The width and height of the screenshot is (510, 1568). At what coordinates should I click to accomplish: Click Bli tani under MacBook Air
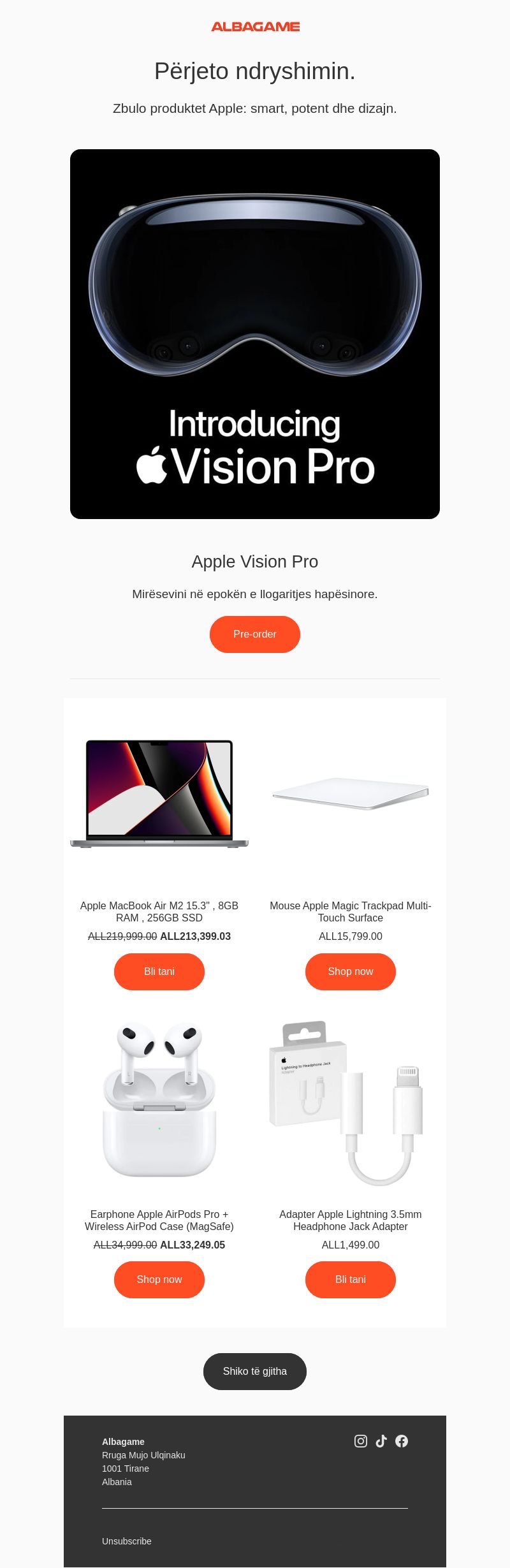click(x=159, y=972)
